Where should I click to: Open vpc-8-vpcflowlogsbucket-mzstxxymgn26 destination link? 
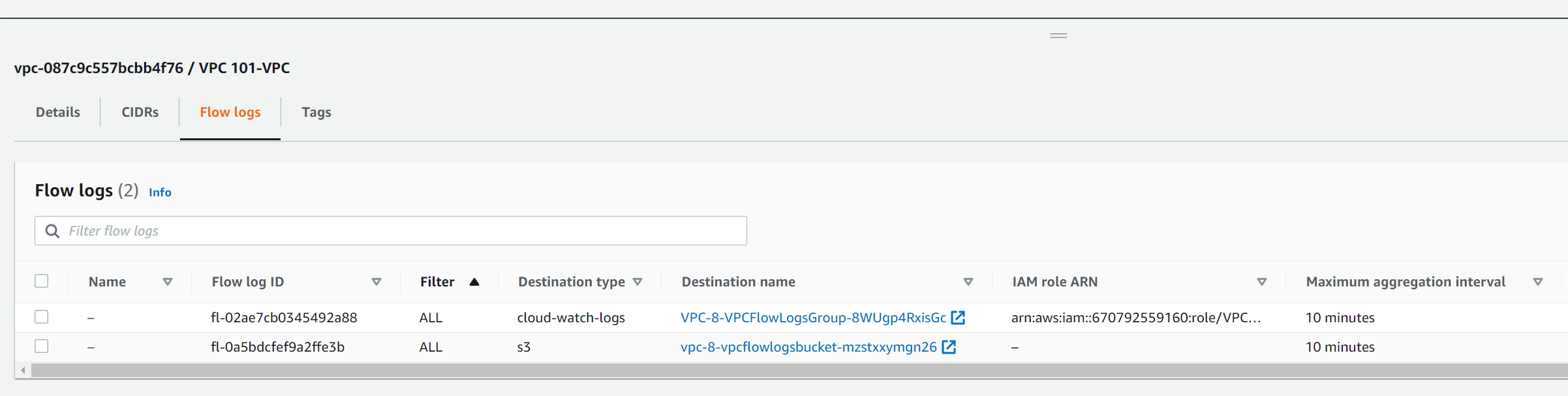[808, 347]
